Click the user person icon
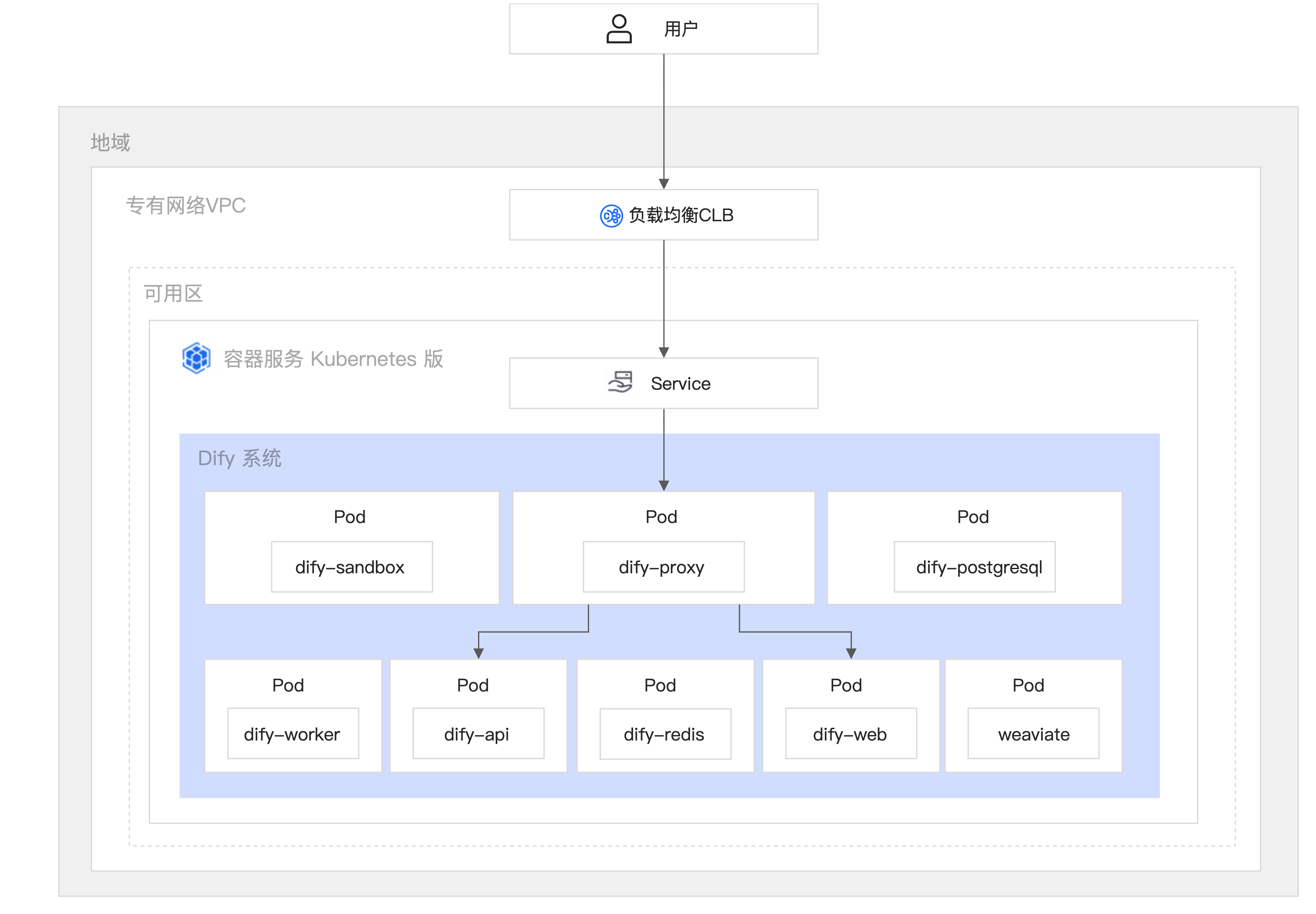The width and height of the screenshot is (1316, 914). tap(619, 29)
